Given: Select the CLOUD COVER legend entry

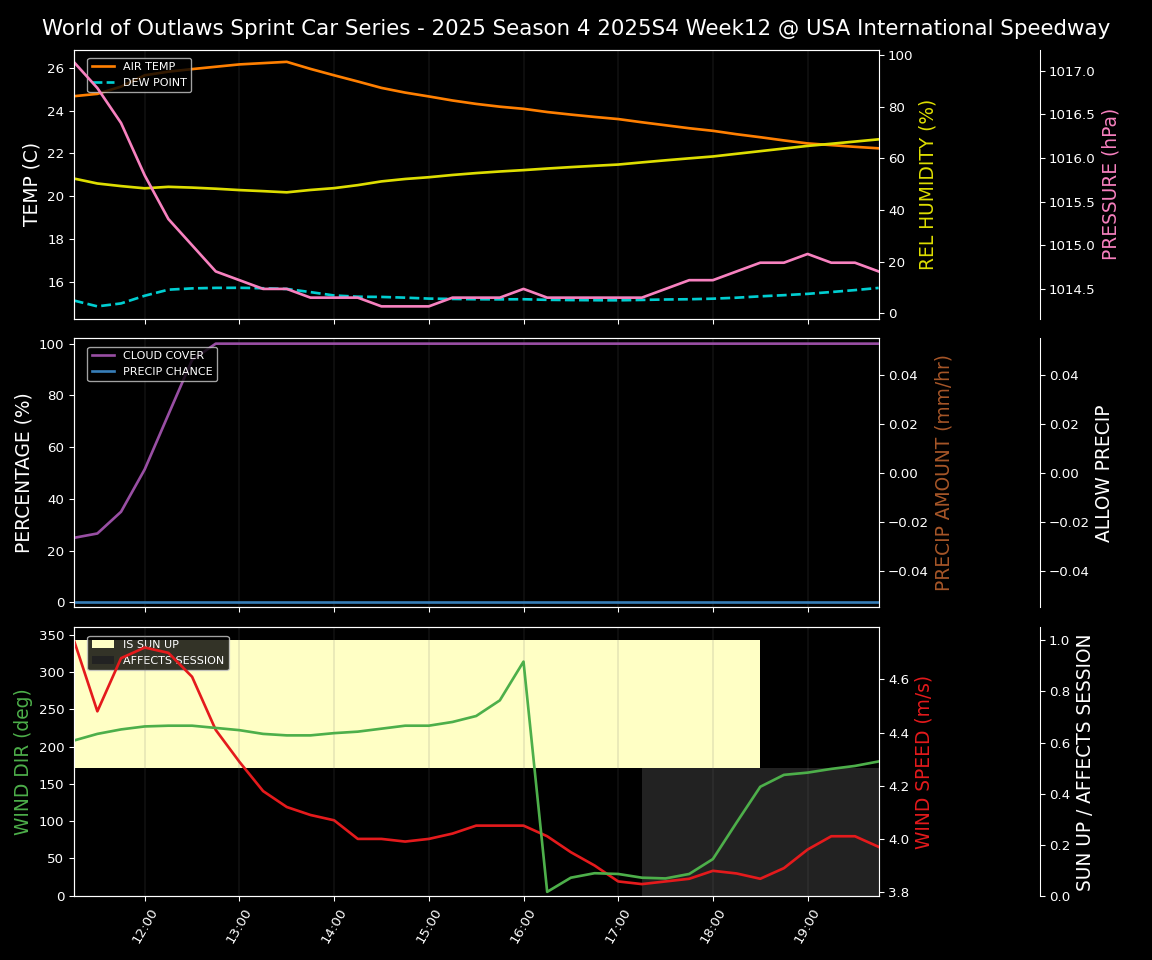Looking at the screenshot, I should pos(163,356).
